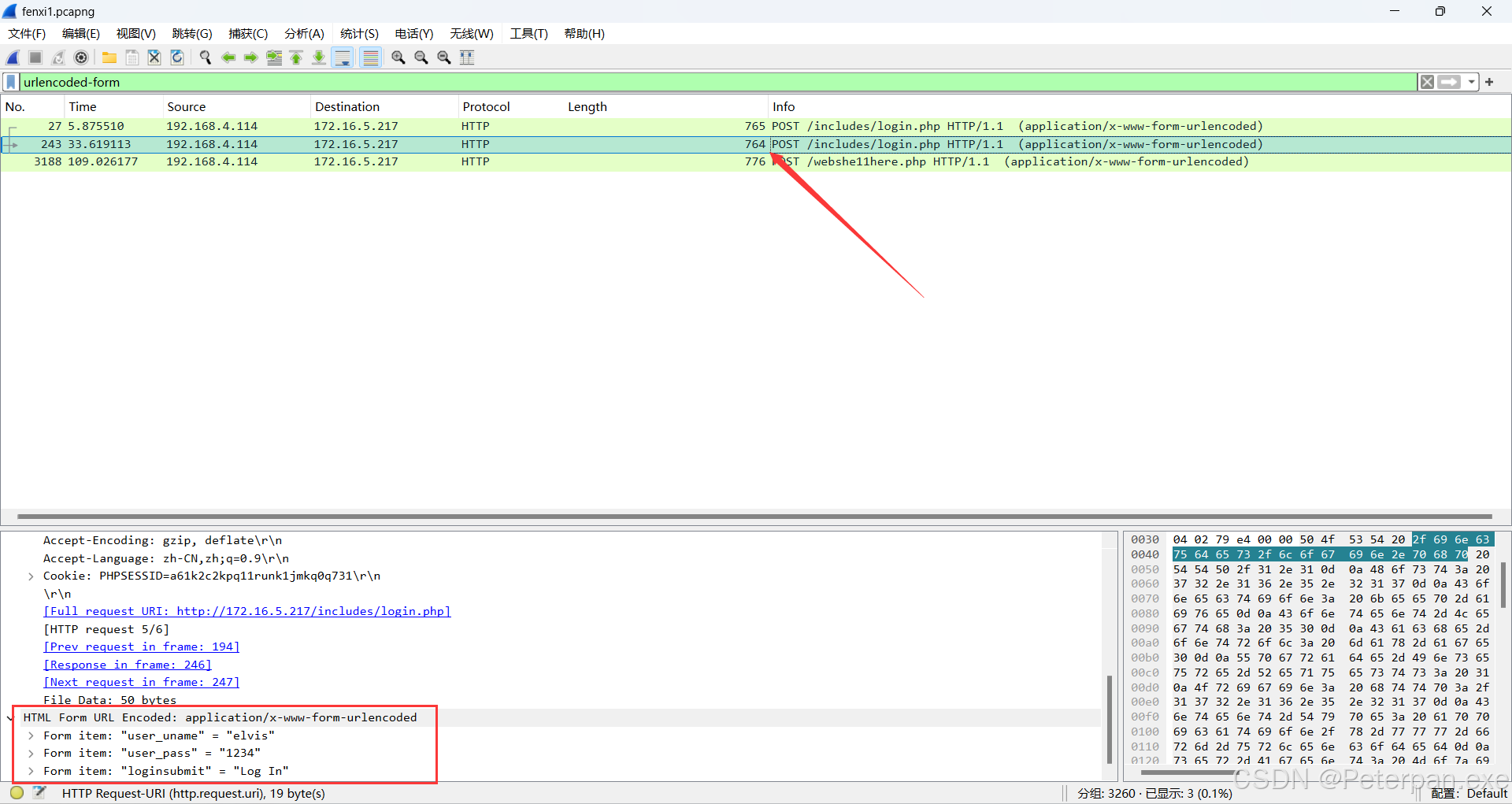The image size is (1512, 804).
Task: Open a capture file with folder icon
Action: 109,57
